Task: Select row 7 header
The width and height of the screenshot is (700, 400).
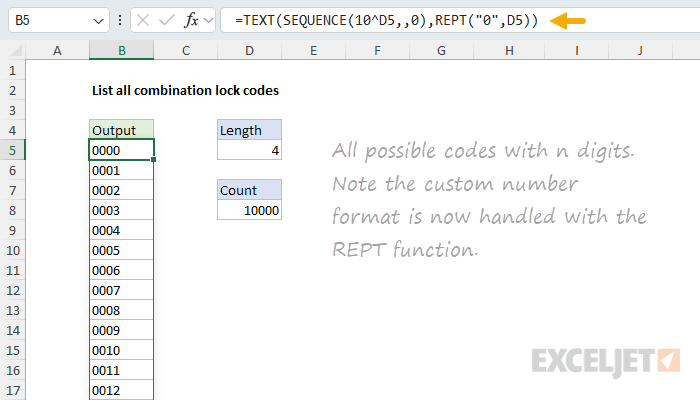Action: click(x=12, y=191)
